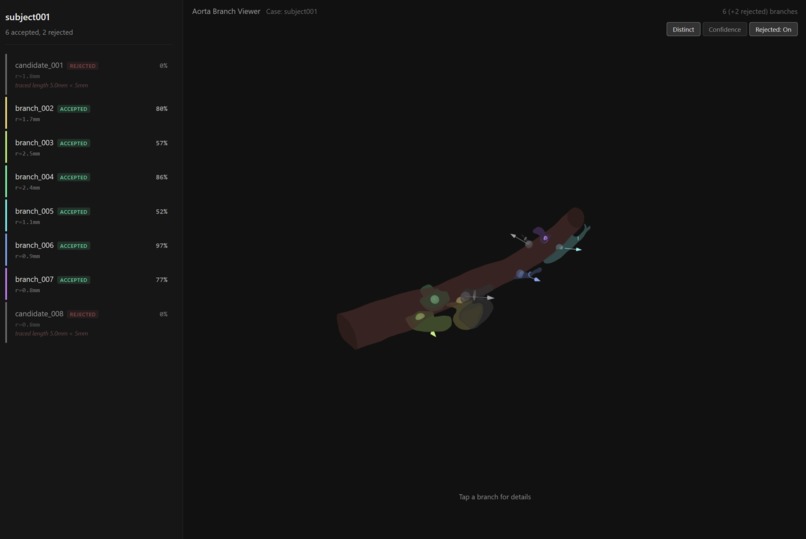
Task: Switch to Confidence color mode
Action: click(x=724, y=29)
